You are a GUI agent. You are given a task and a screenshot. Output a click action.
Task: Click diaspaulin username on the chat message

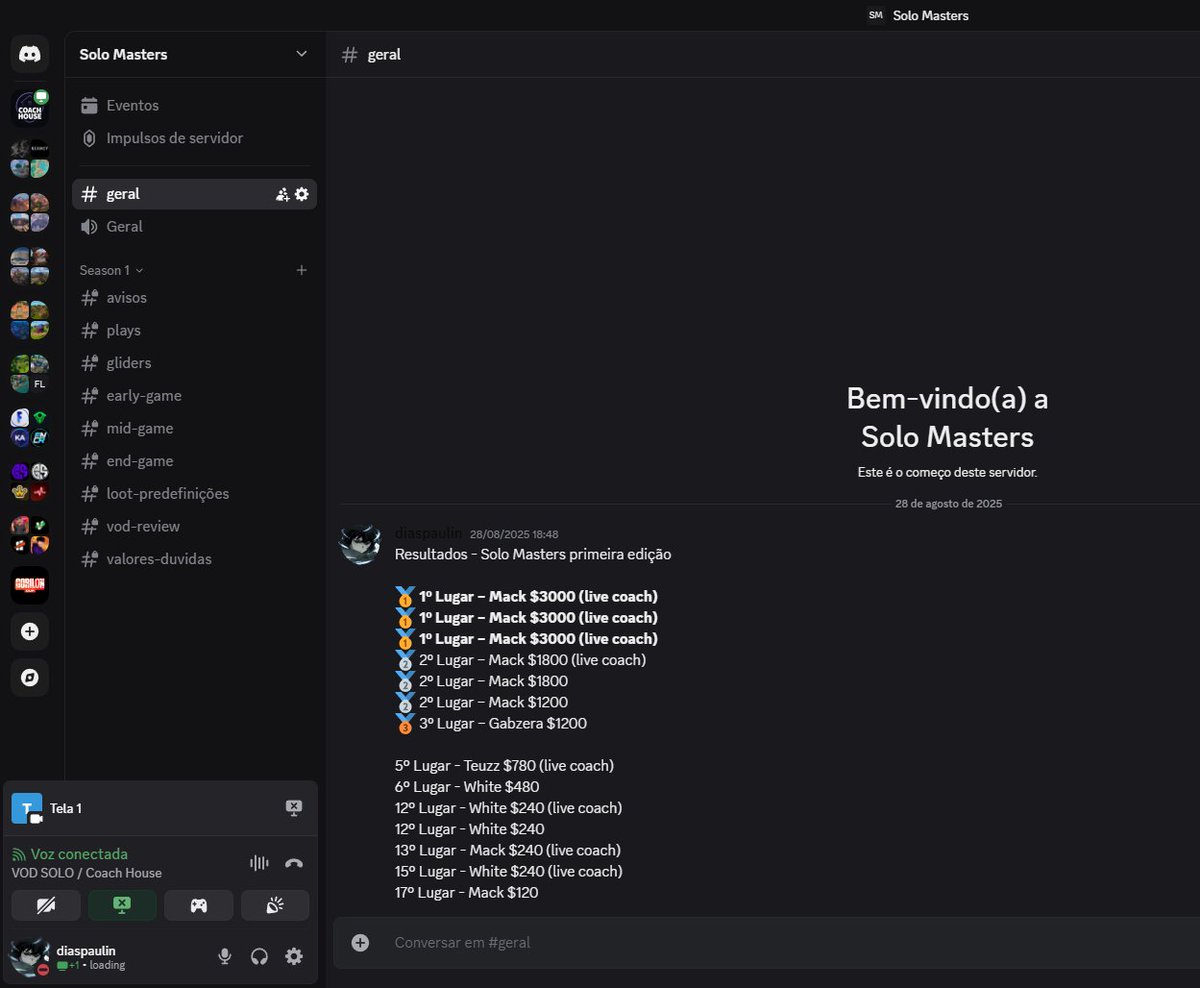tap(429, 534)
